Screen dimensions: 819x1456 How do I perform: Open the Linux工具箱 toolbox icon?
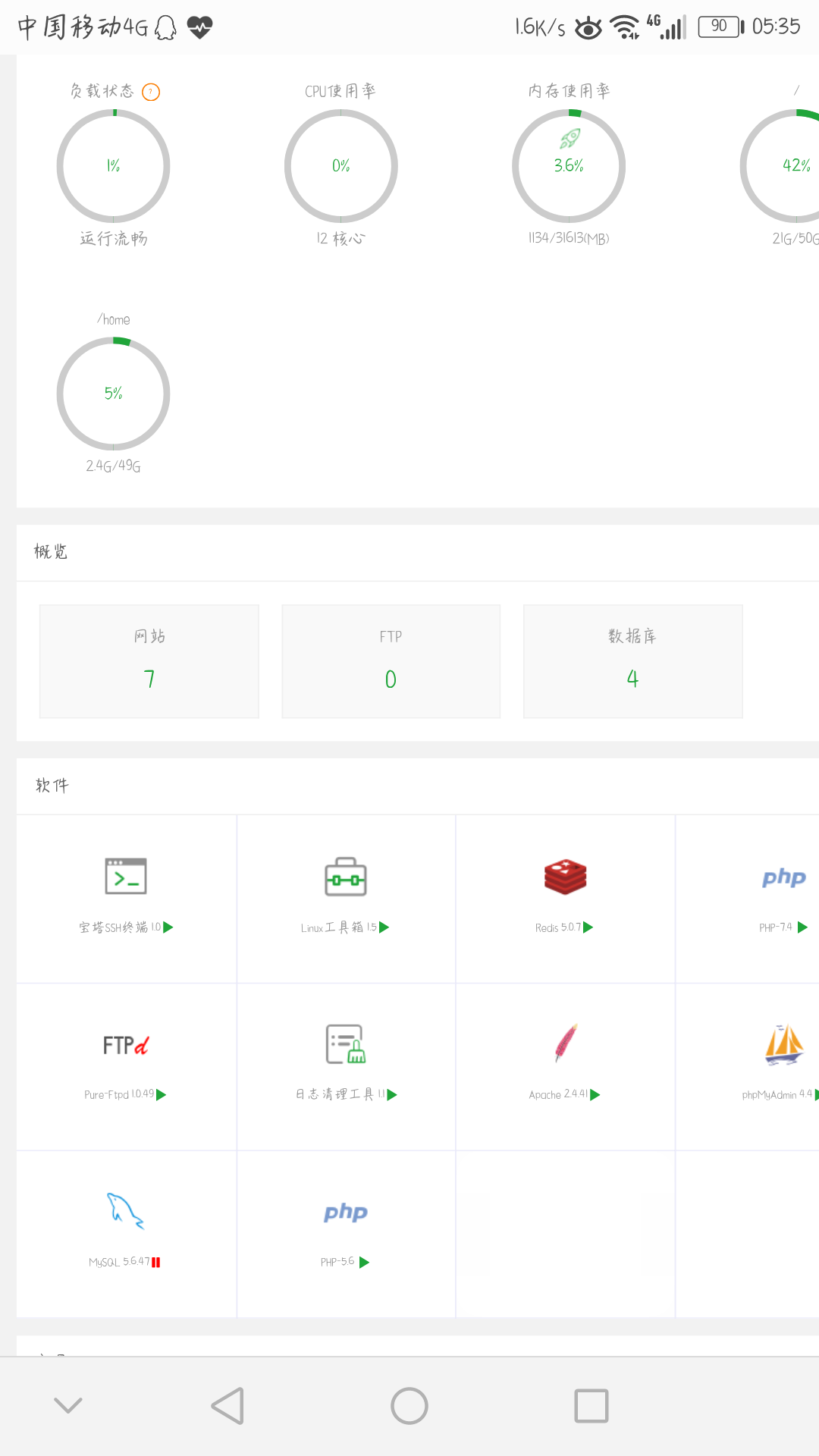(x=346, y=877)
